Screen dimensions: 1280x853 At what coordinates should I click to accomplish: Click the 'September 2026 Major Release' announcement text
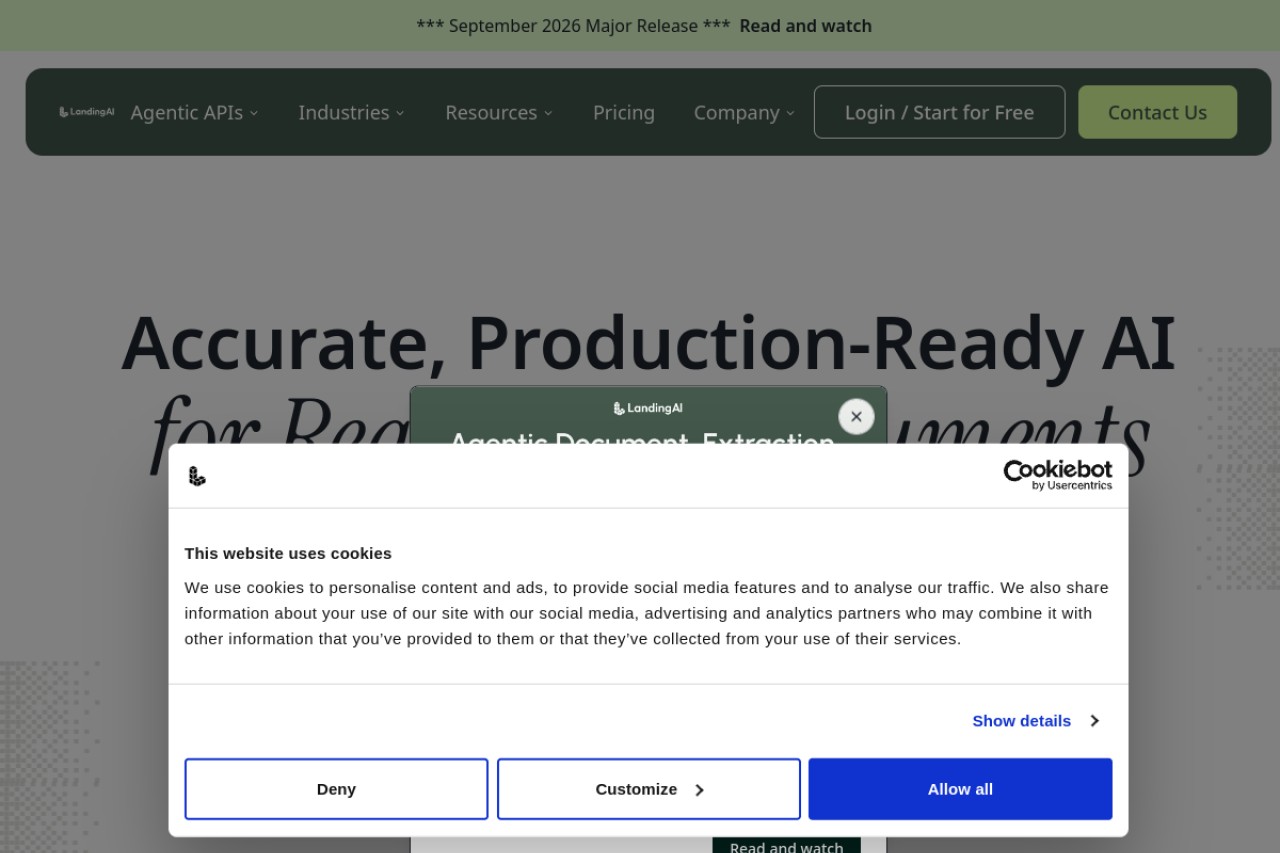click(x=573, y=26)
